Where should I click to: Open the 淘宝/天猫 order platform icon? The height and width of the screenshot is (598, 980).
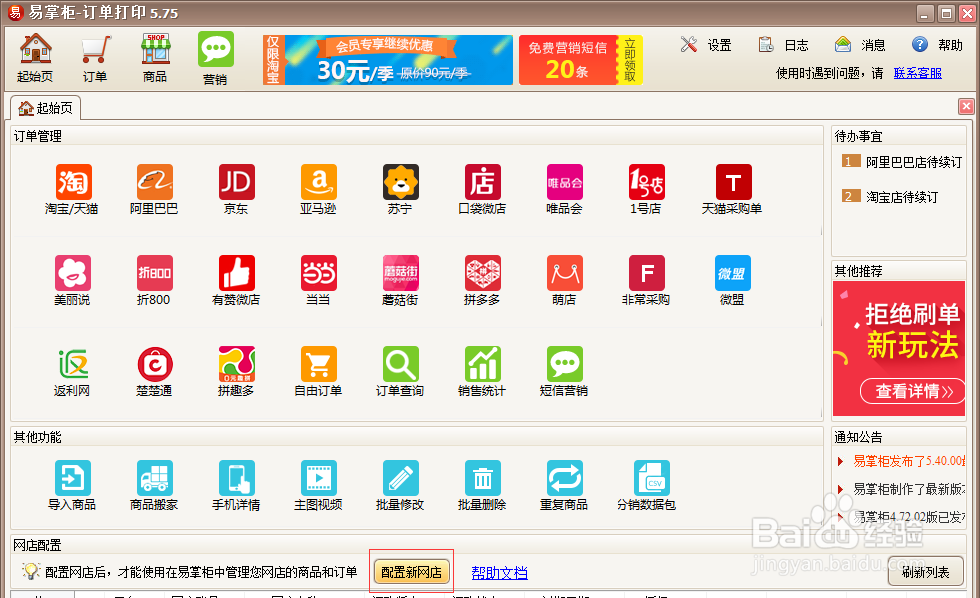pyautogui.click(x=73, y=182)
